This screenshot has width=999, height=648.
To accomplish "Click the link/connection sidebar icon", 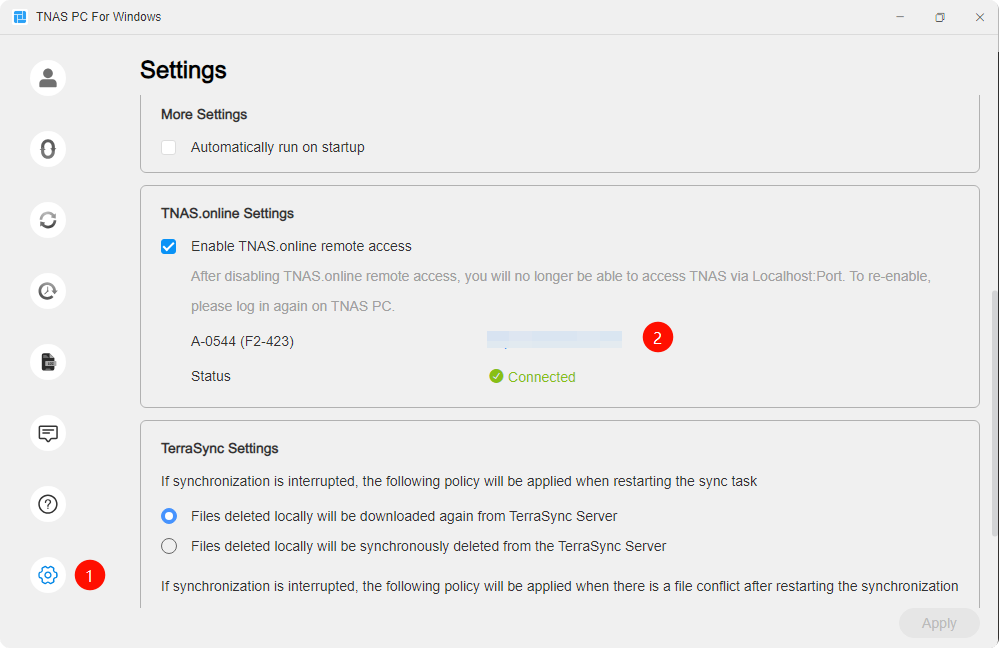I will (48, 149).
